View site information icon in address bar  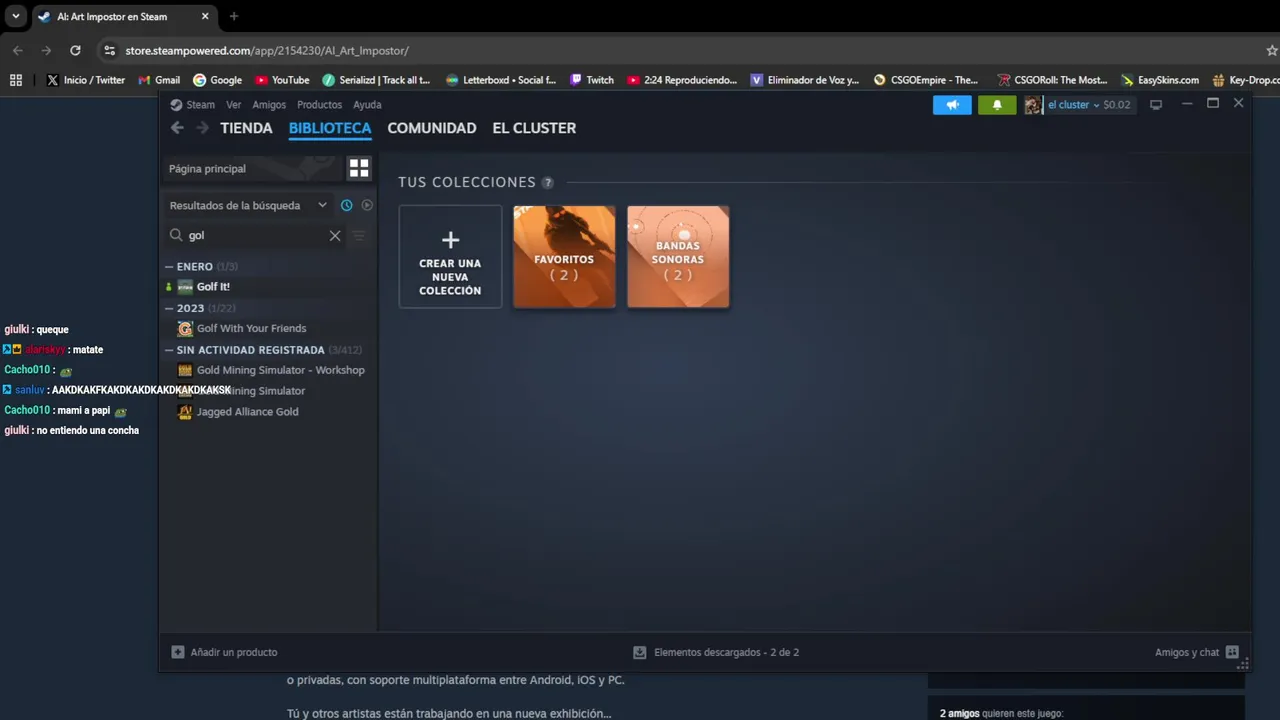[109, 50]
